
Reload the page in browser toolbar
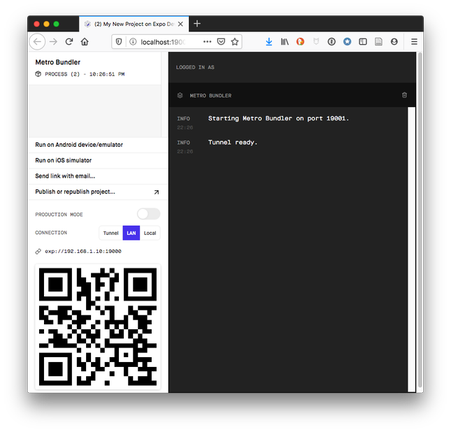click(69, 42)
